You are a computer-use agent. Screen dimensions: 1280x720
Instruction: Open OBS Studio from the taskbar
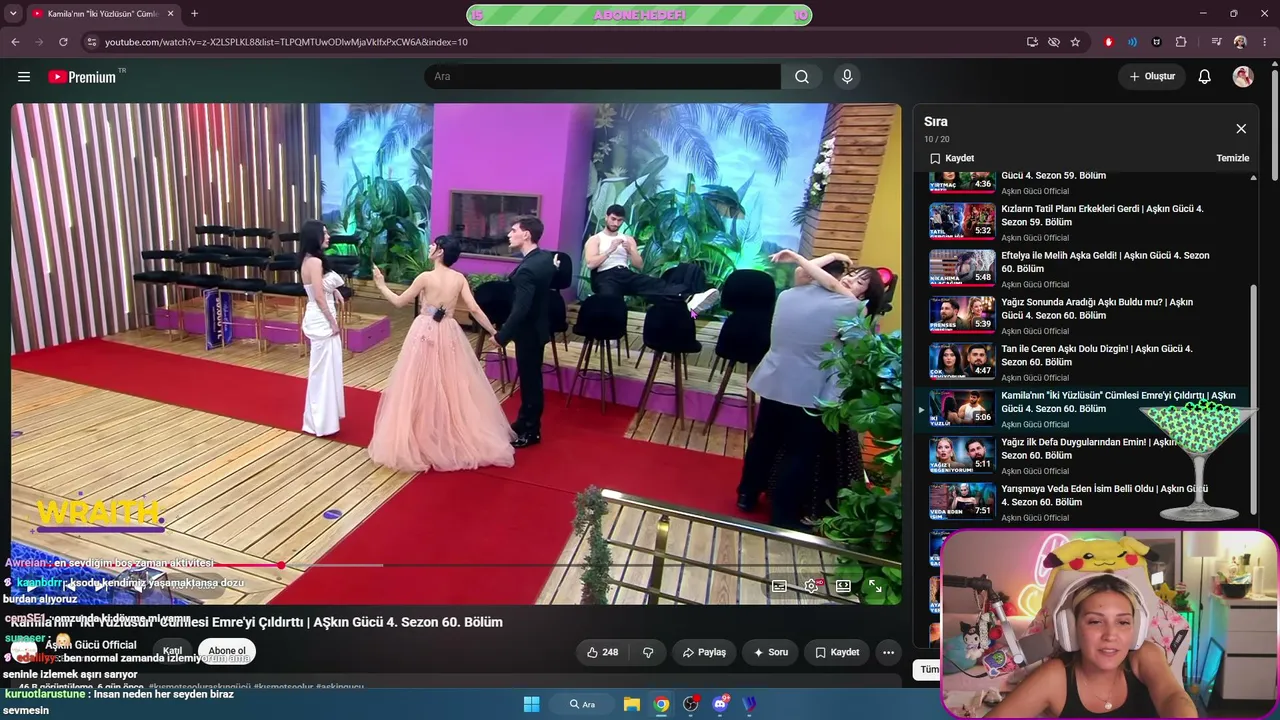pyautogui.click(x=690, y=704)
